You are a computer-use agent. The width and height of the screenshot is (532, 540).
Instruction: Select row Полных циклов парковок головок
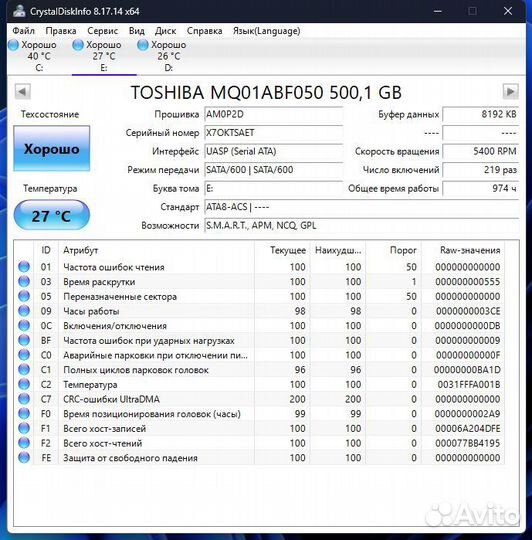tap(259, 370)
